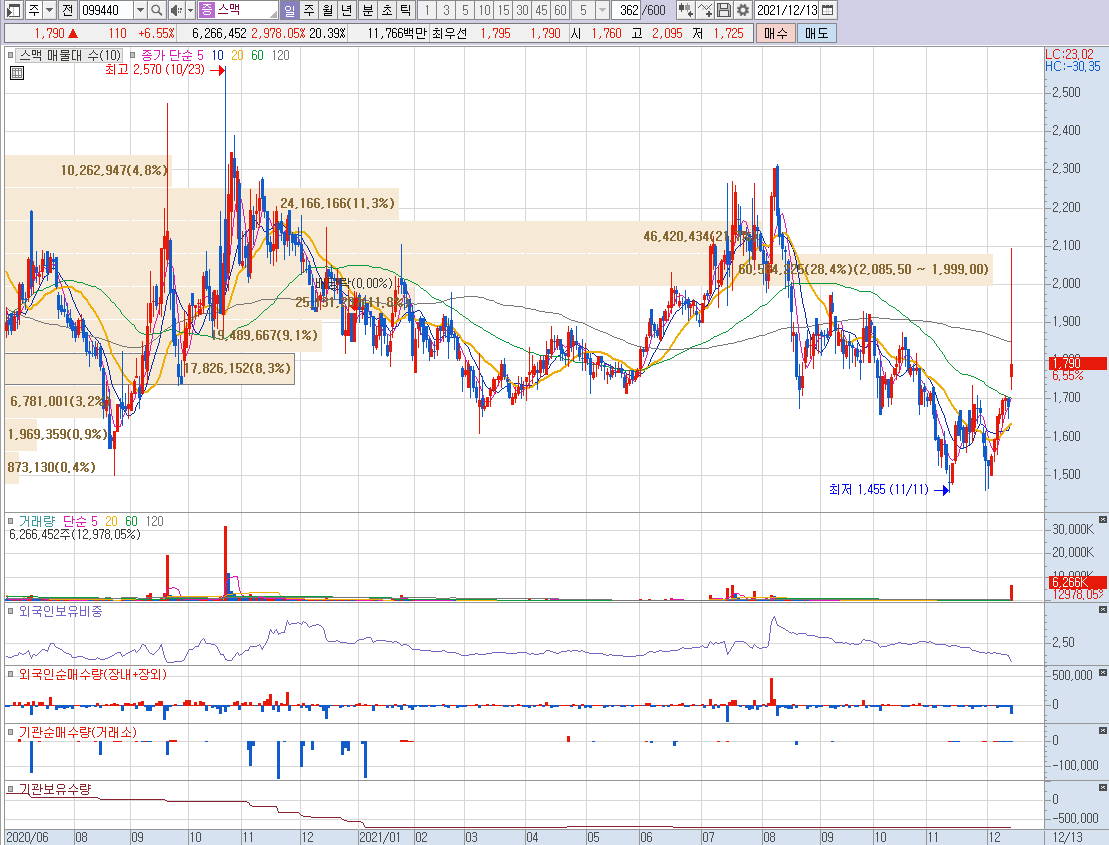Click the stock code field 099440
This screenshot has height=845, width=1109.
(x=105, y=10)
